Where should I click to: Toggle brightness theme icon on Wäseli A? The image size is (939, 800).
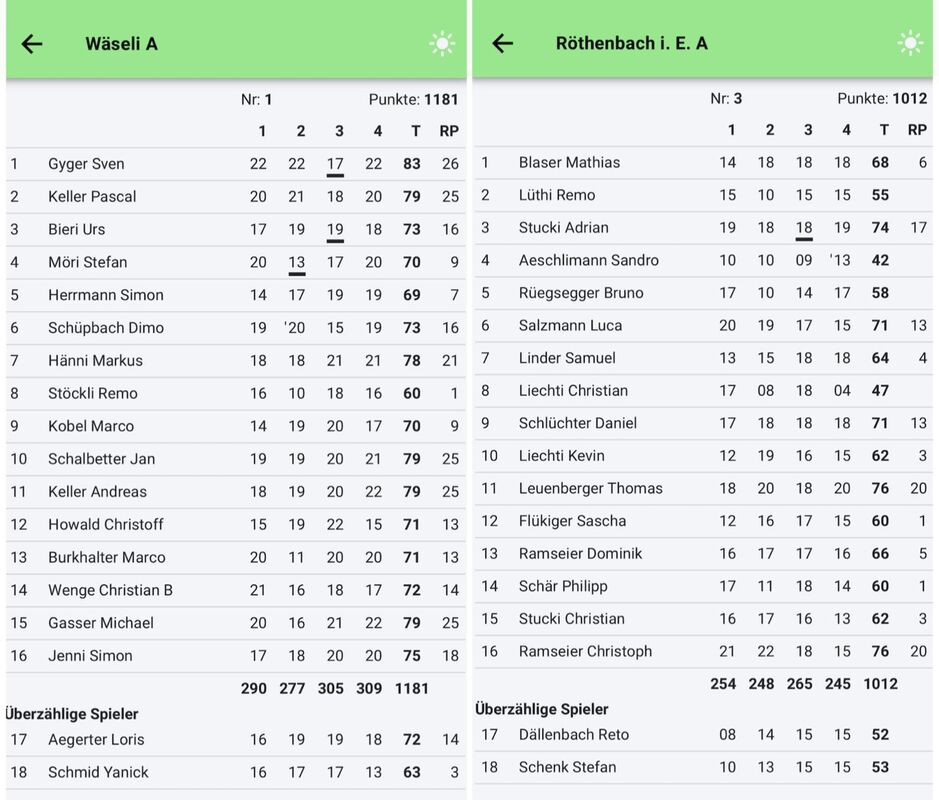441,43
